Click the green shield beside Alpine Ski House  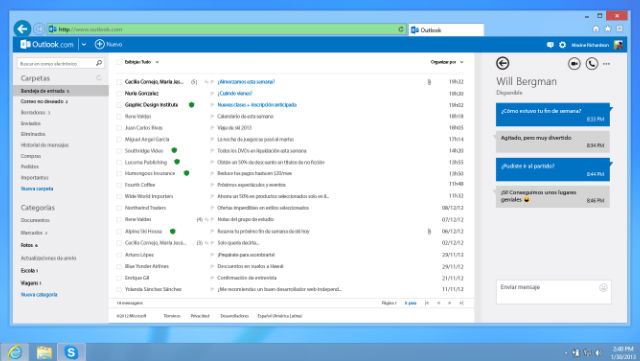point(173,231)
